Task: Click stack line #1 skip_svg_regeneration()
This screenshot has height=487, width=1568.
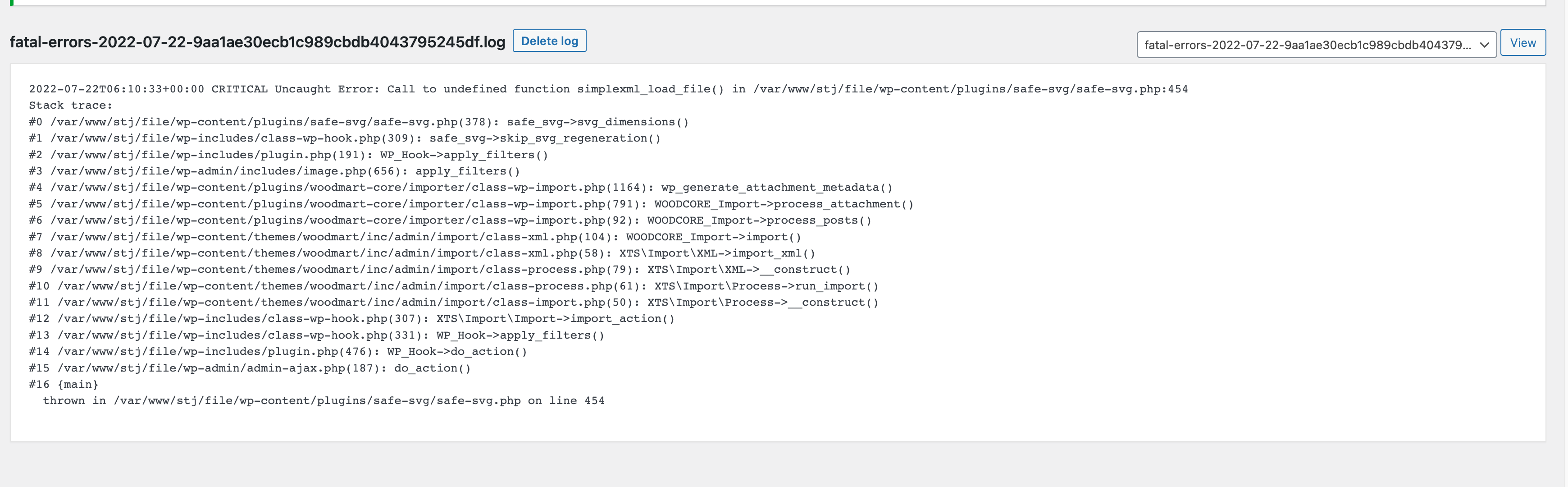Action: (x=345, y=138)
